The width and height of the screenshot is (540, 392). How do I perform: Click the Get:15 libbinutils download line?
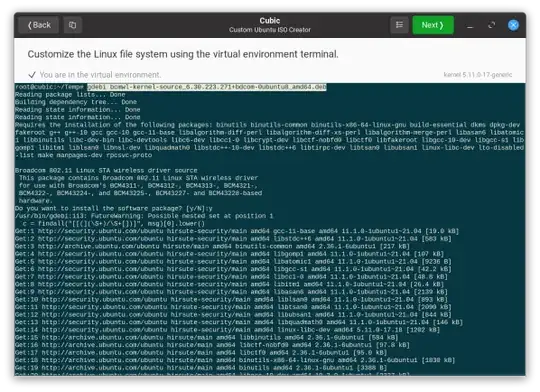pos(207,337)
